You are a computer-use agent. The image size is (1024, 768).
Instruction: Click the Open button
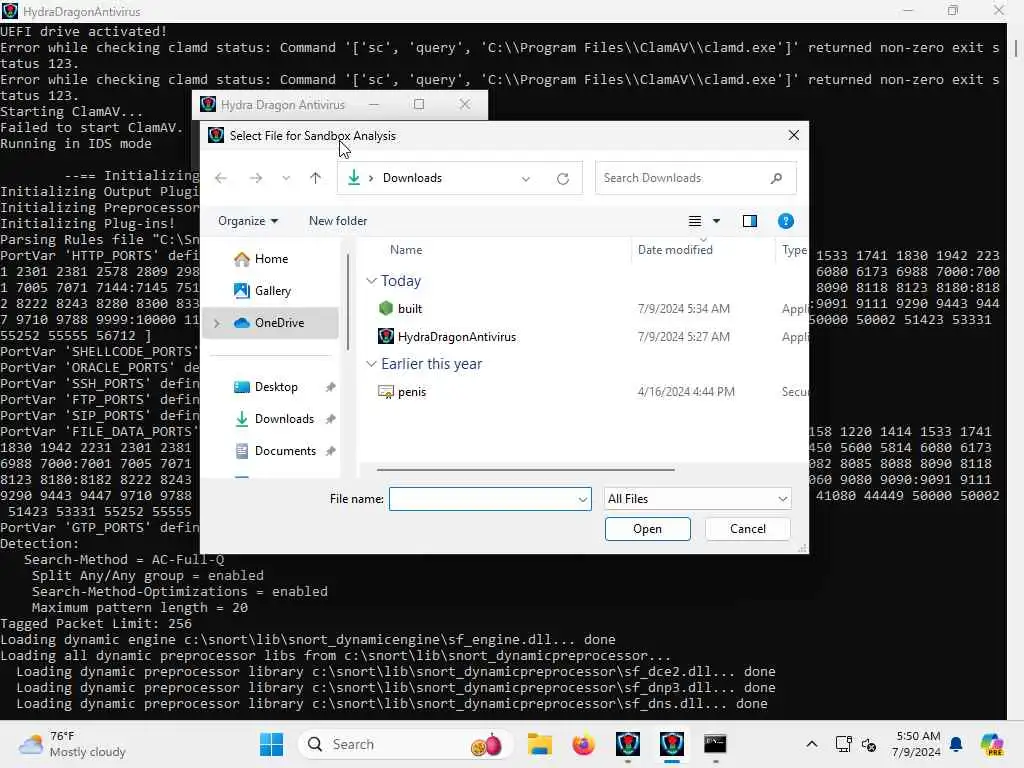point(647,529)
